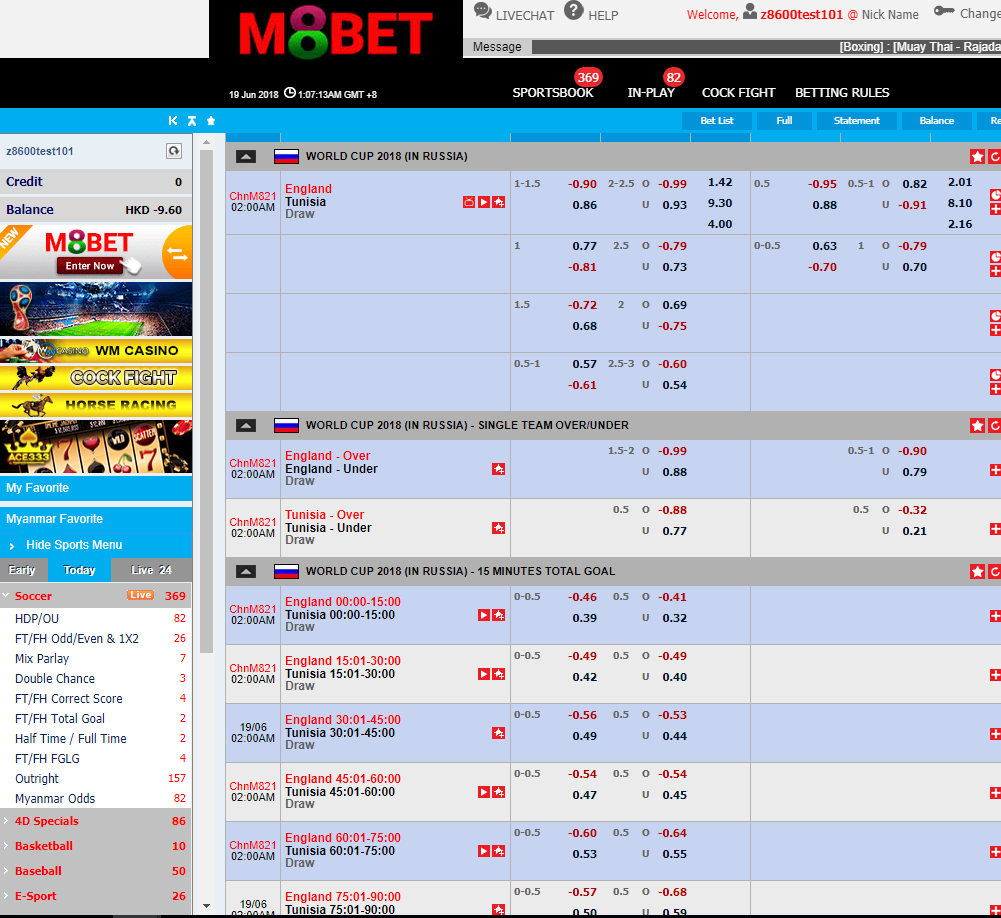
Task: Open the ACE333 slots banner
Action: tap(96, 446)
